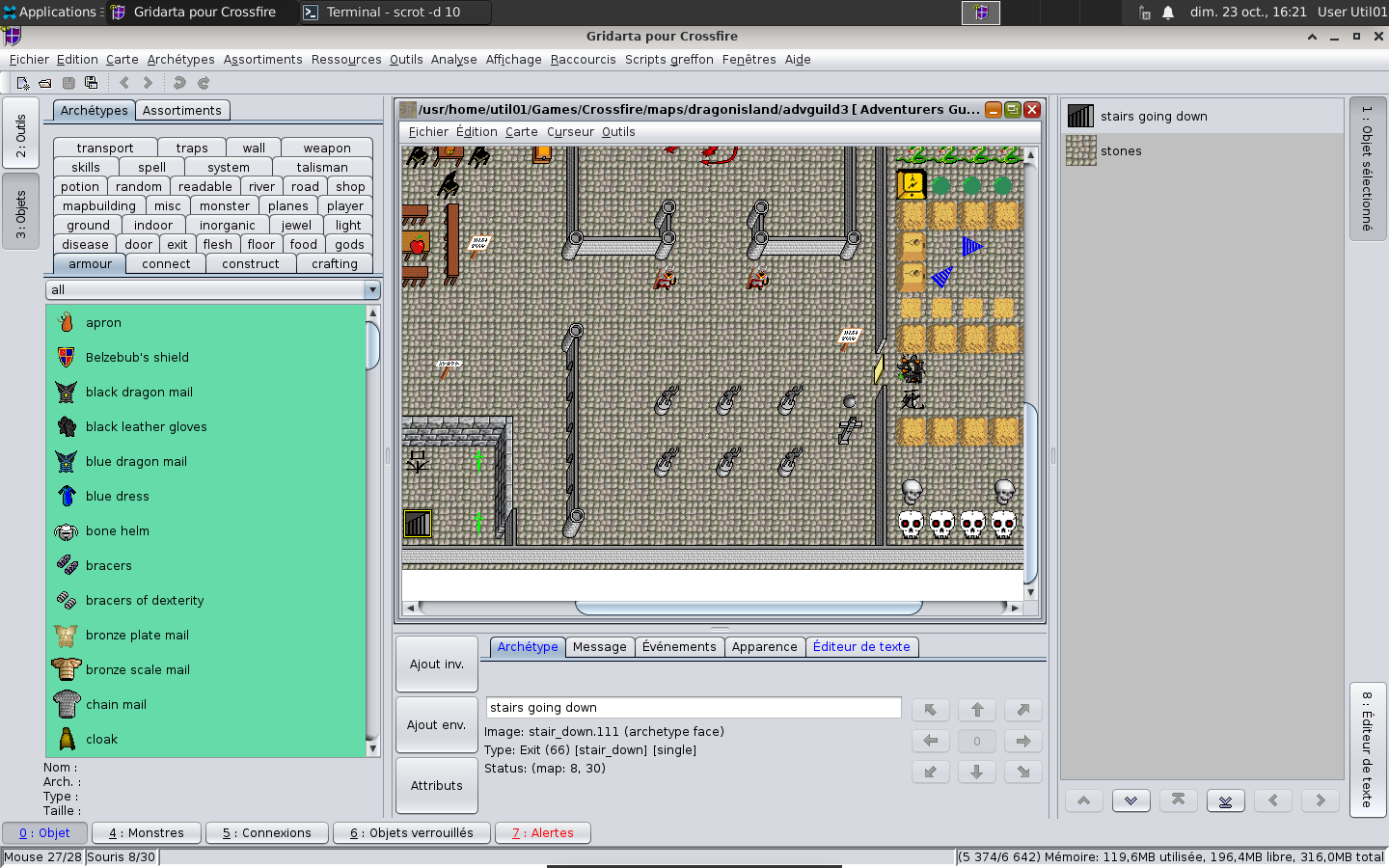The height and width of the screenshot is (868, 1389).
Task: Click the Ajout inv. button
Action: coord(437,664)
